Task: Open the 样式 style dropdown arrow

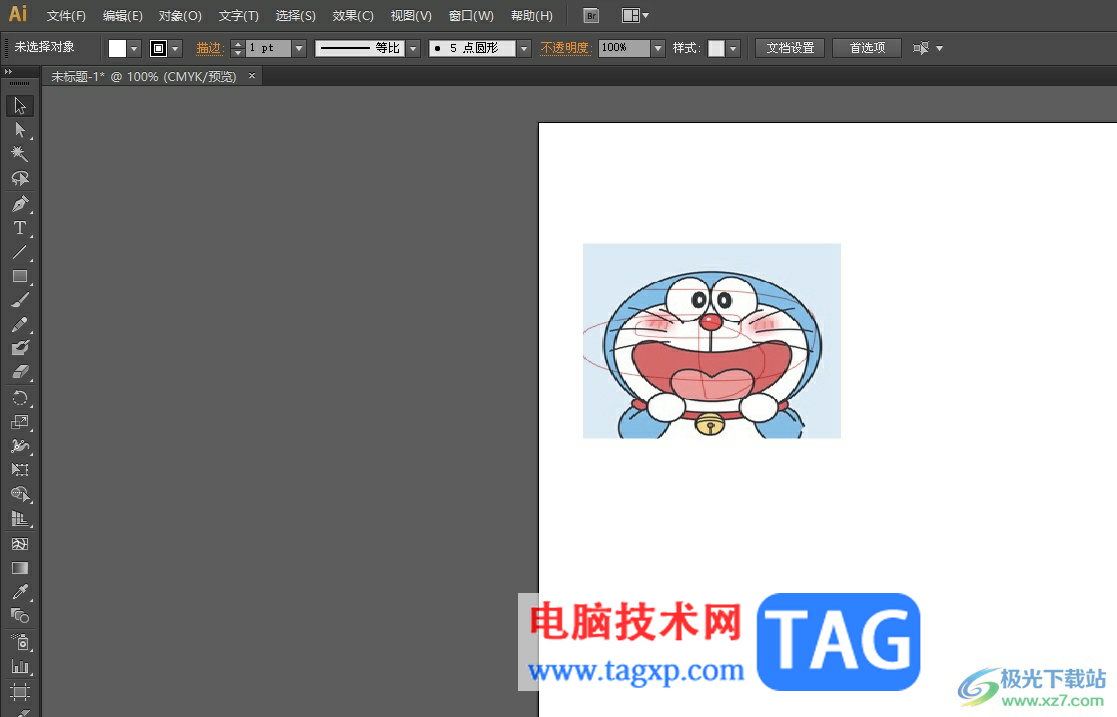Action: 733,48
